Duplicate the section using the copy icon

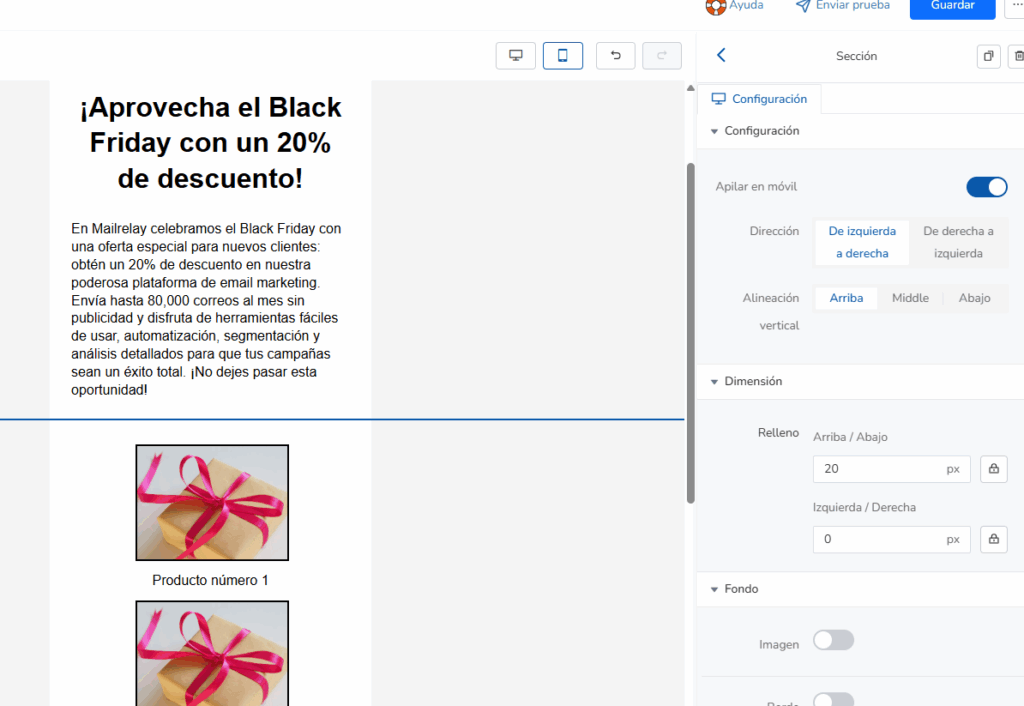988,56
